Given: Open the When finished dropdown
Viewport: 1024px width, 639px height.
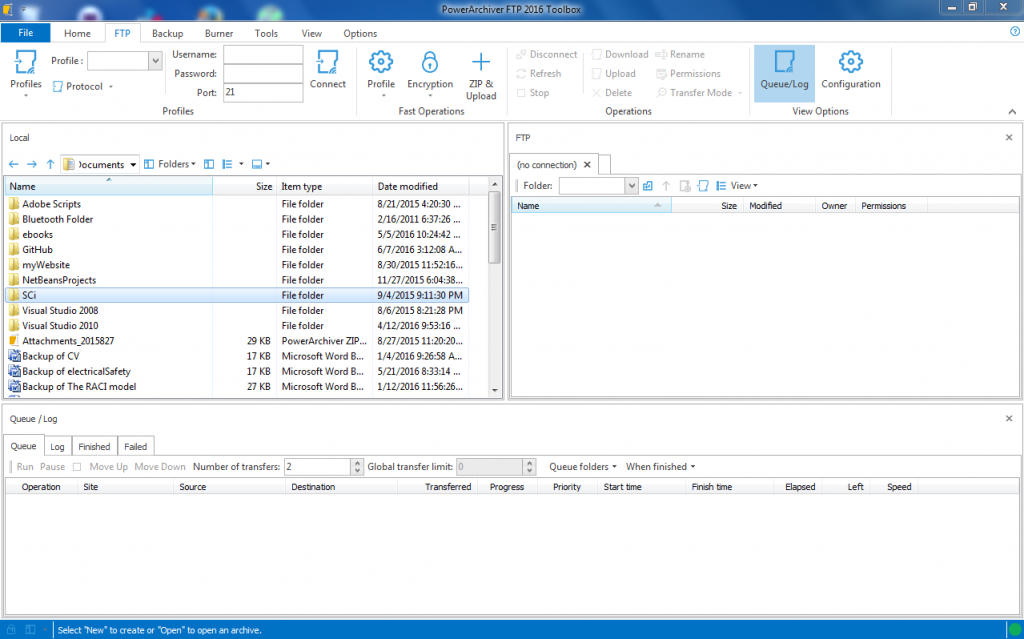Looking at the screenshot, I should [660, 467].
